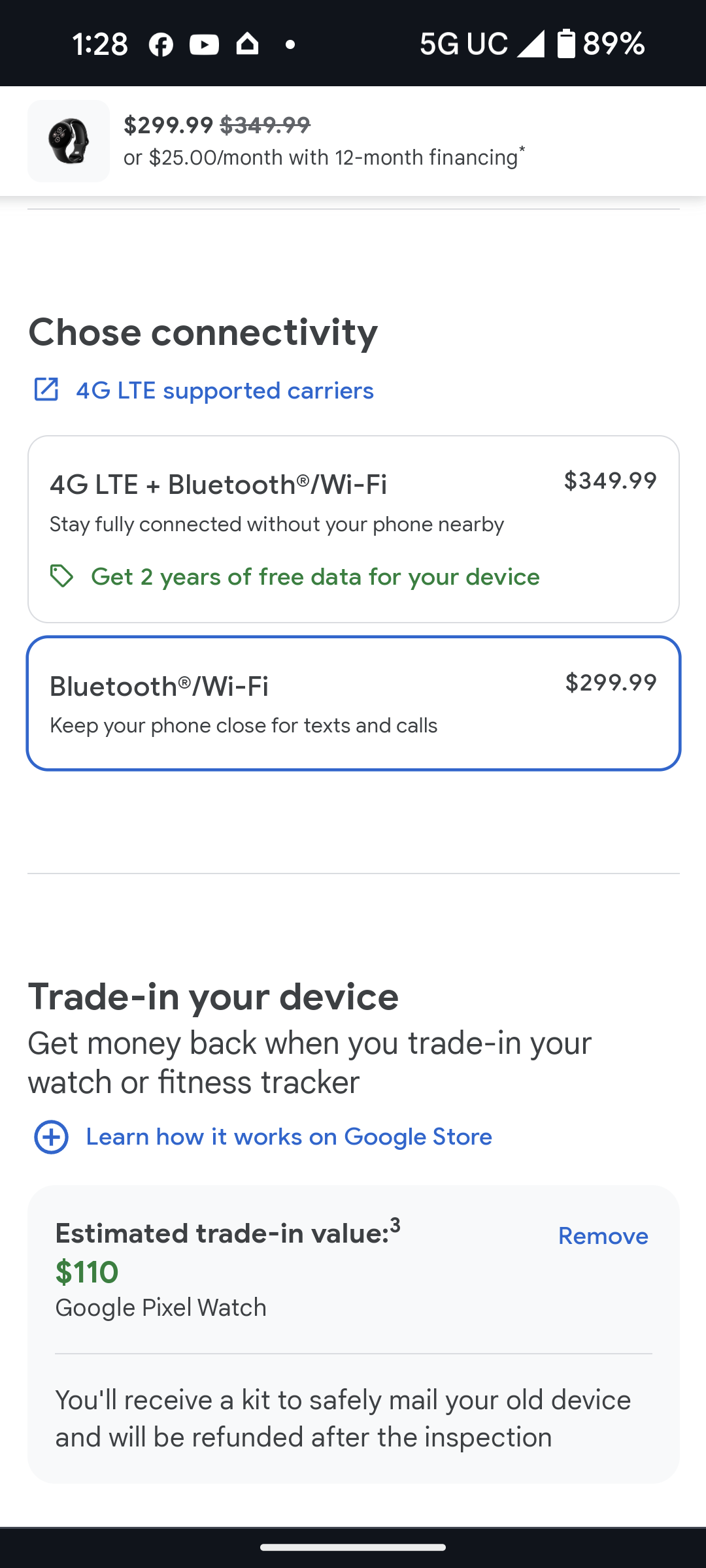Tap the green price tag icon

[62, 576]
